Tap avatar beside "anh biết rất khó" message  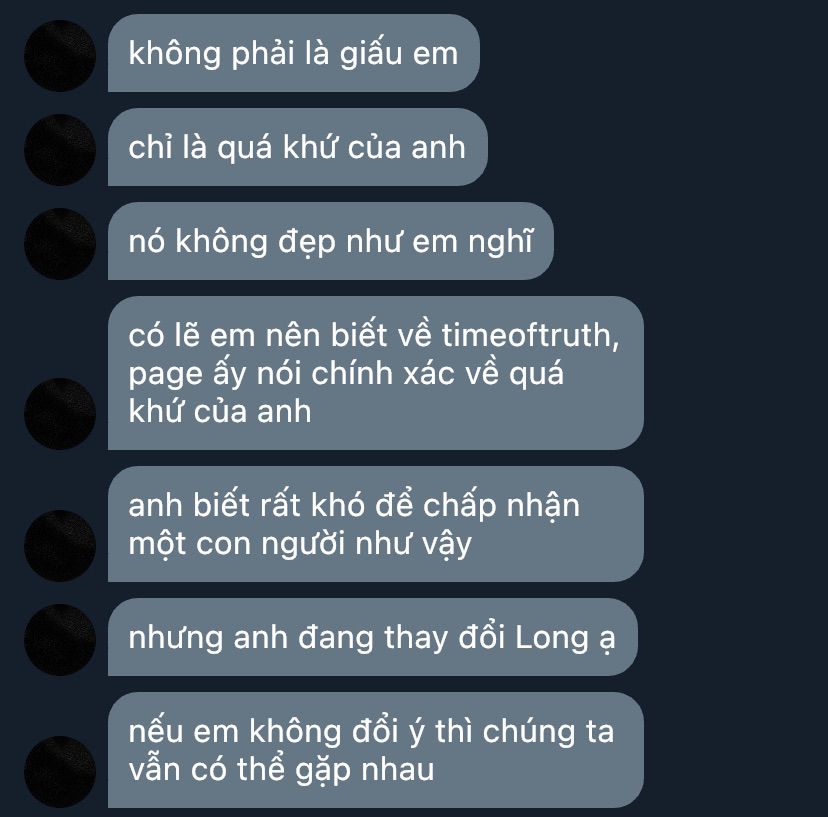click(x=60, y=546)
